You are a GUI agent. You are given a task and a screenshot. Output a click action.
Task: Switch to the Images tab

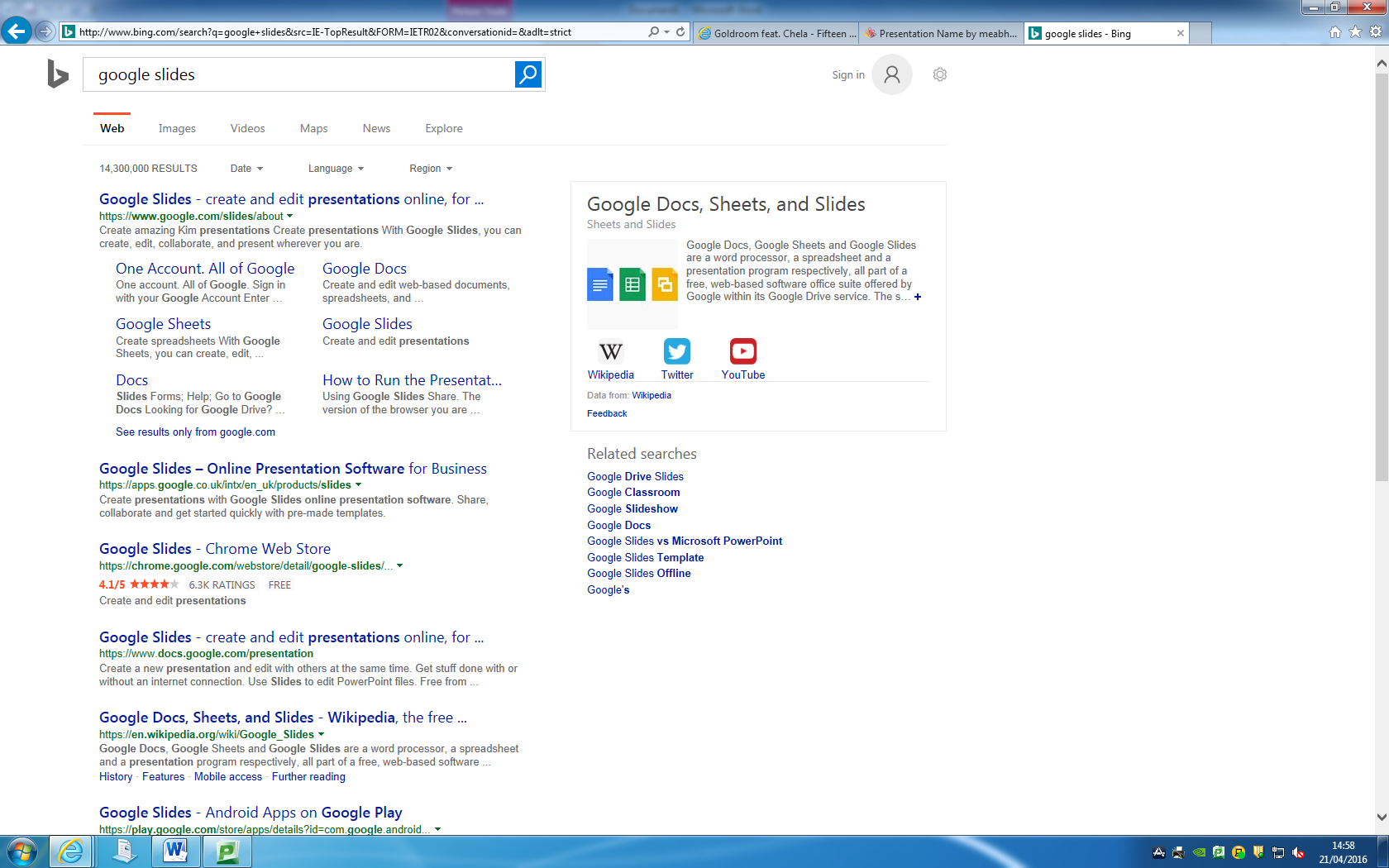coord(177,128)
